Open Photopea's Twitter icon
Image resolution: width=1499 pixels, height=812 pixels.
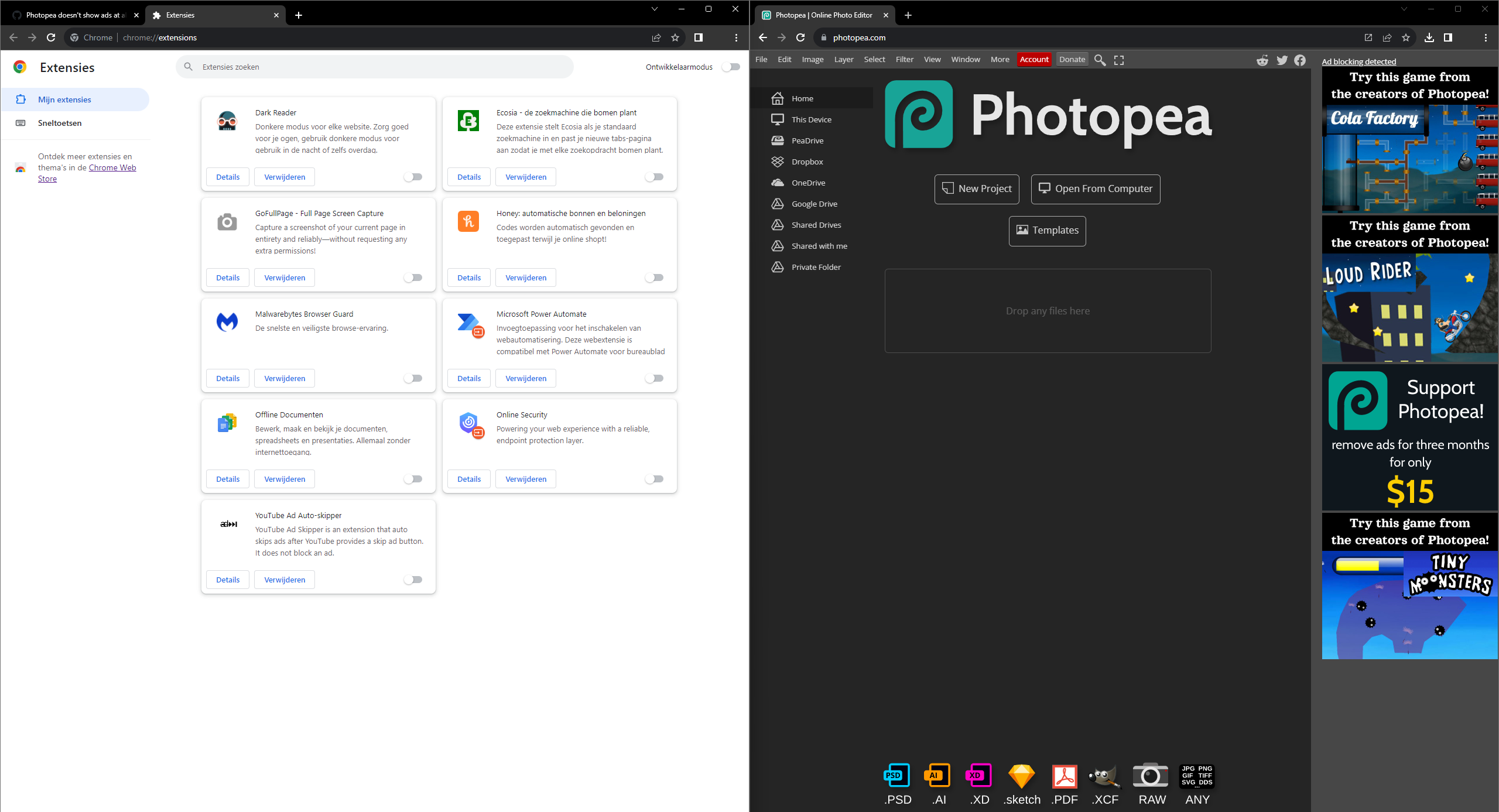(x=1282, y=60)
